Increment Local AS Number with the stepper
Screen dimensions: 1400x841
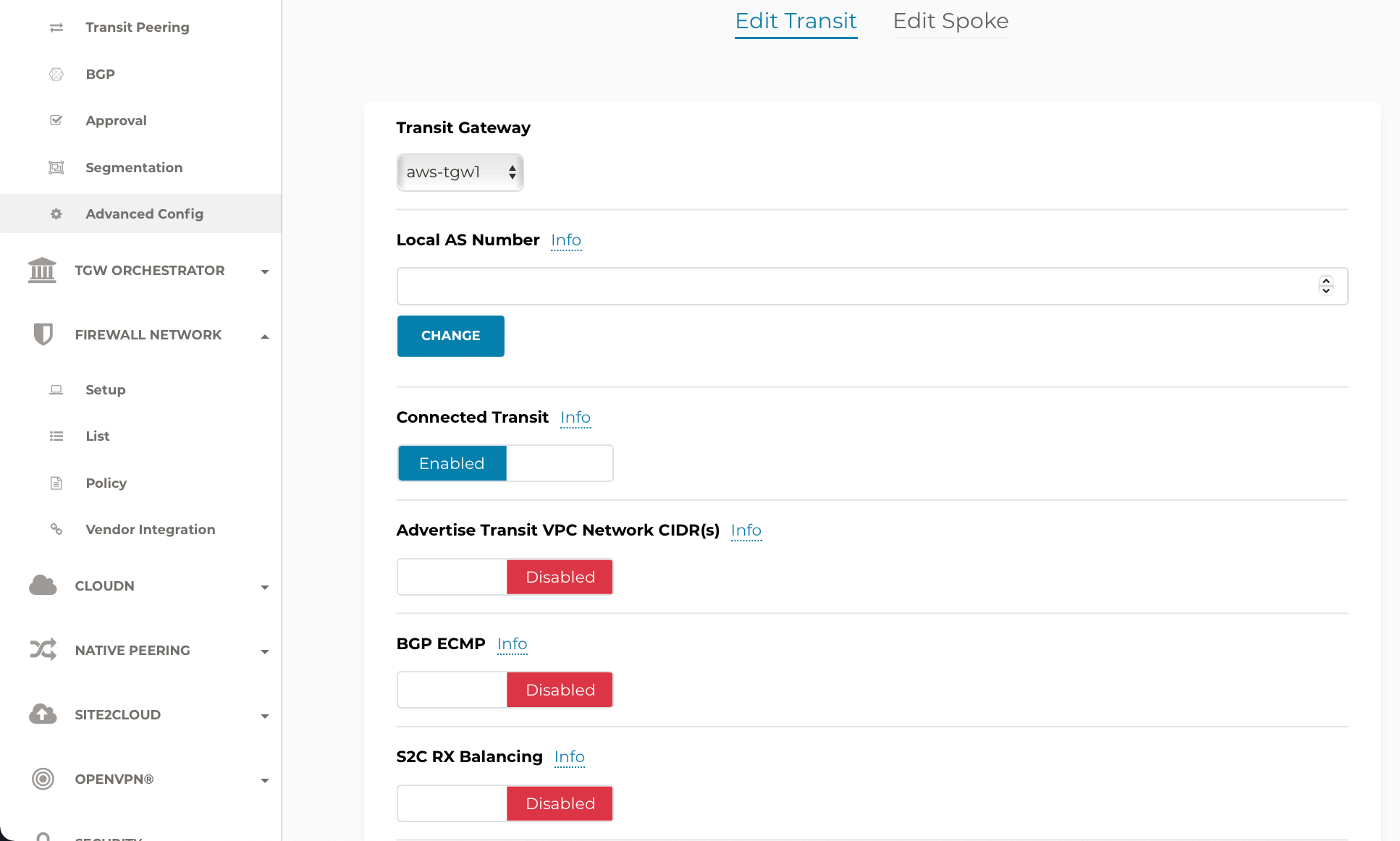pyautogui.click(x=1325, y=282)
